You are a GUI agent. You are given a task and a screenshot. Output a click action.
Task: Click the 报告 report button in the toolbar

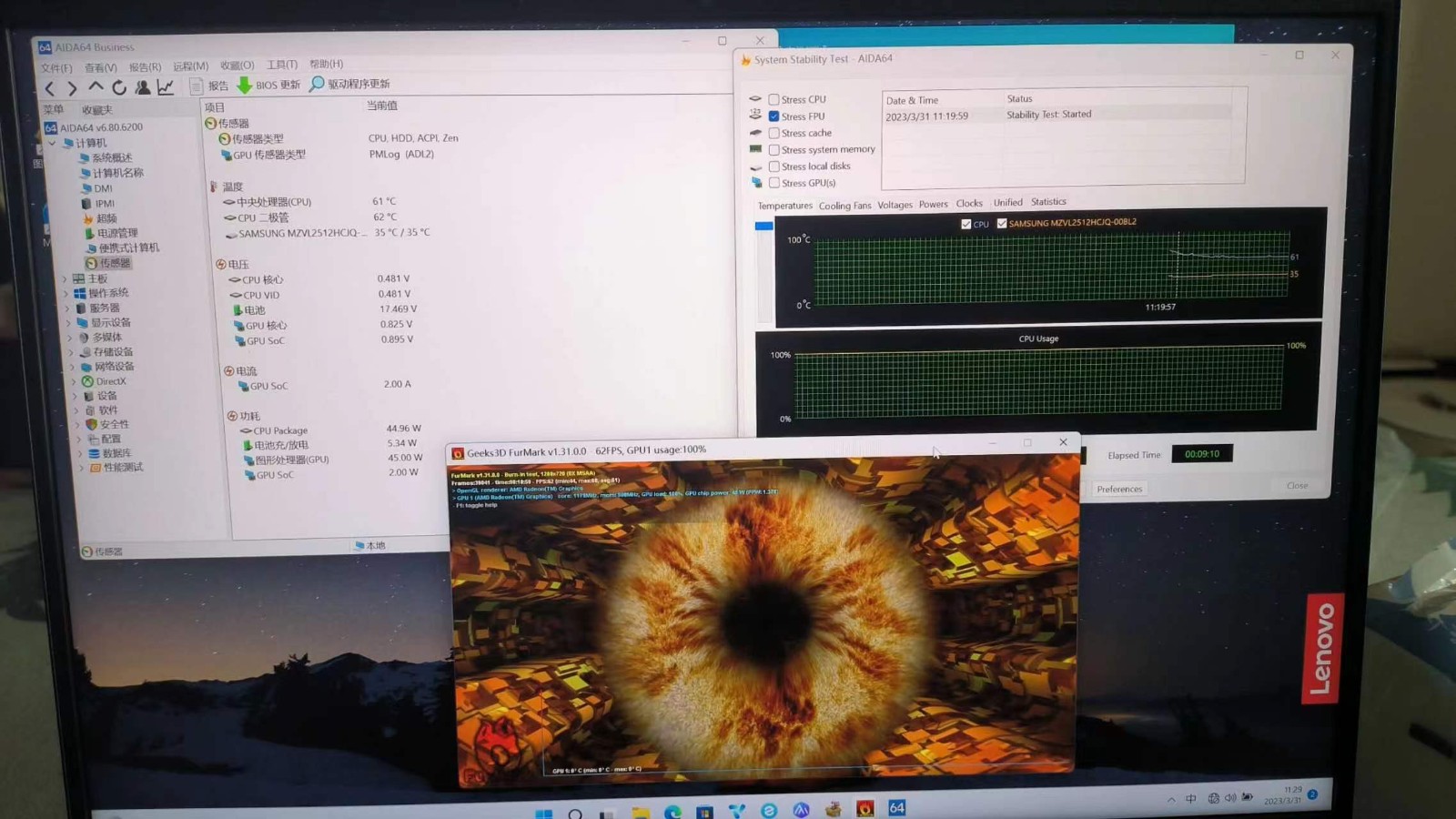209,86
